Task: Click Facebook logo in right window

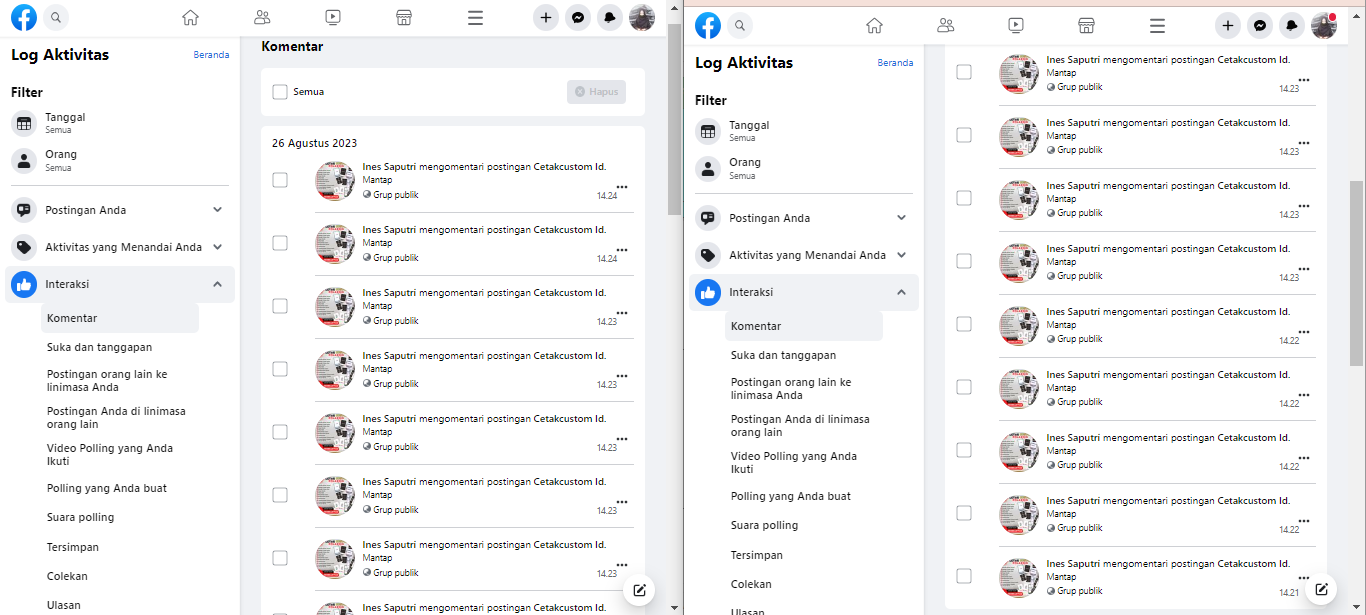Action: (708, 25)
